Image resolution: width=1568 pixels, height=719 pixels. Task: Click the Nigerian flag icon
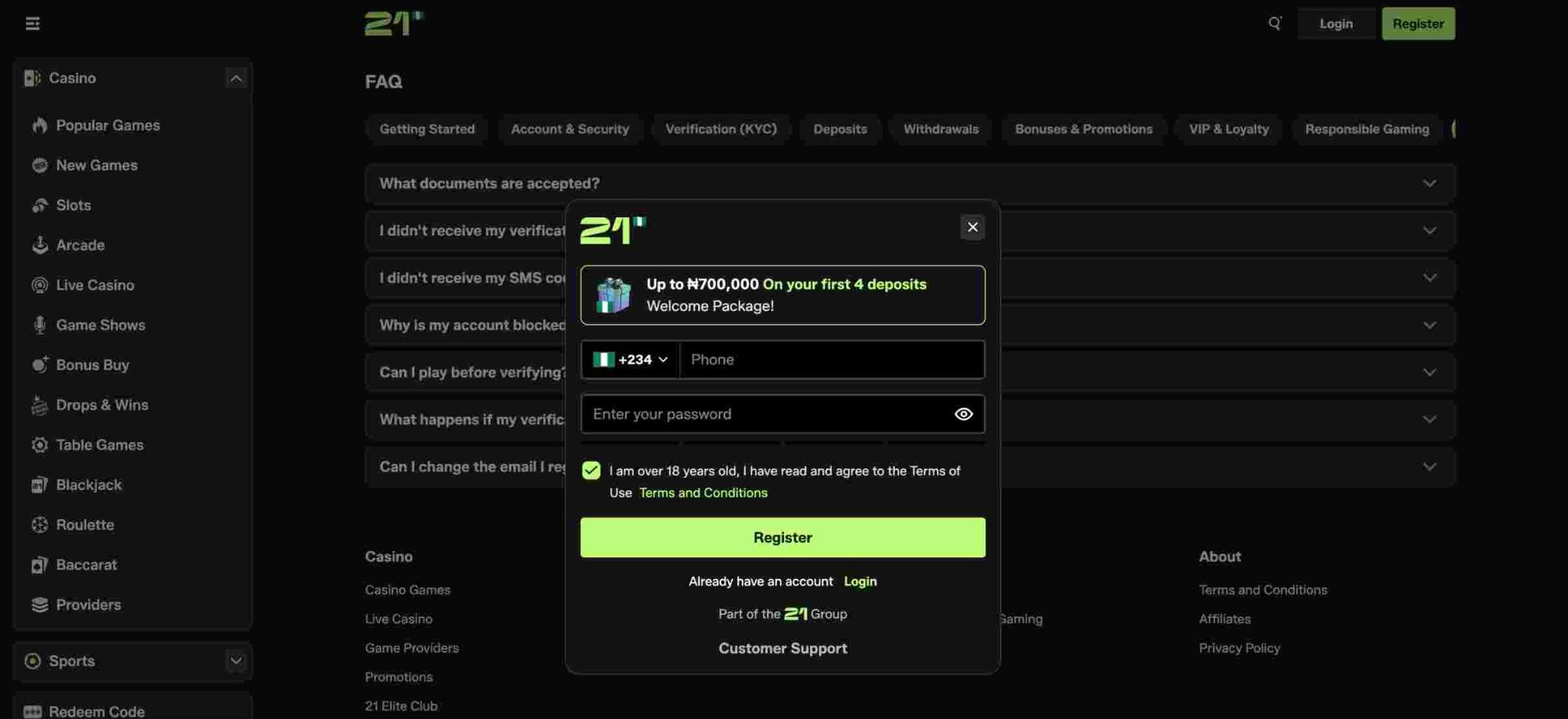pos(603,360)
